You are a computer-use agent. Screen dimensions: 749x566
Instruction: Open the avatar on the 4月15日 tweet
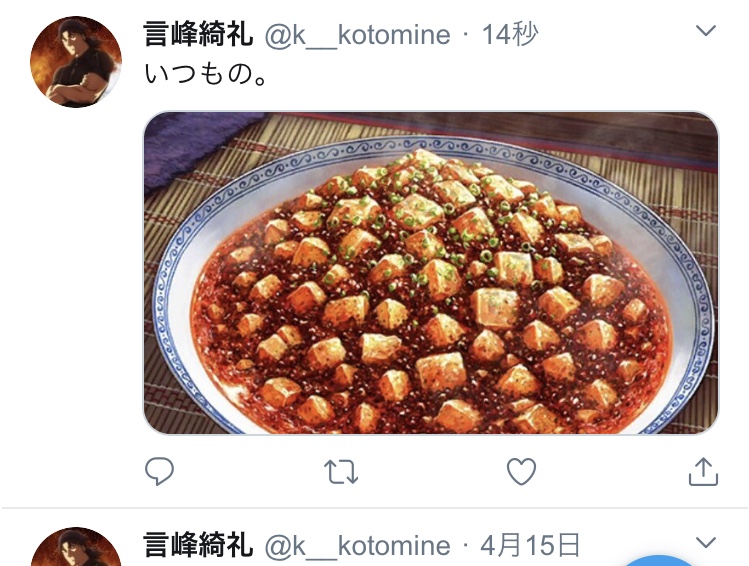[x=76, y=547]
